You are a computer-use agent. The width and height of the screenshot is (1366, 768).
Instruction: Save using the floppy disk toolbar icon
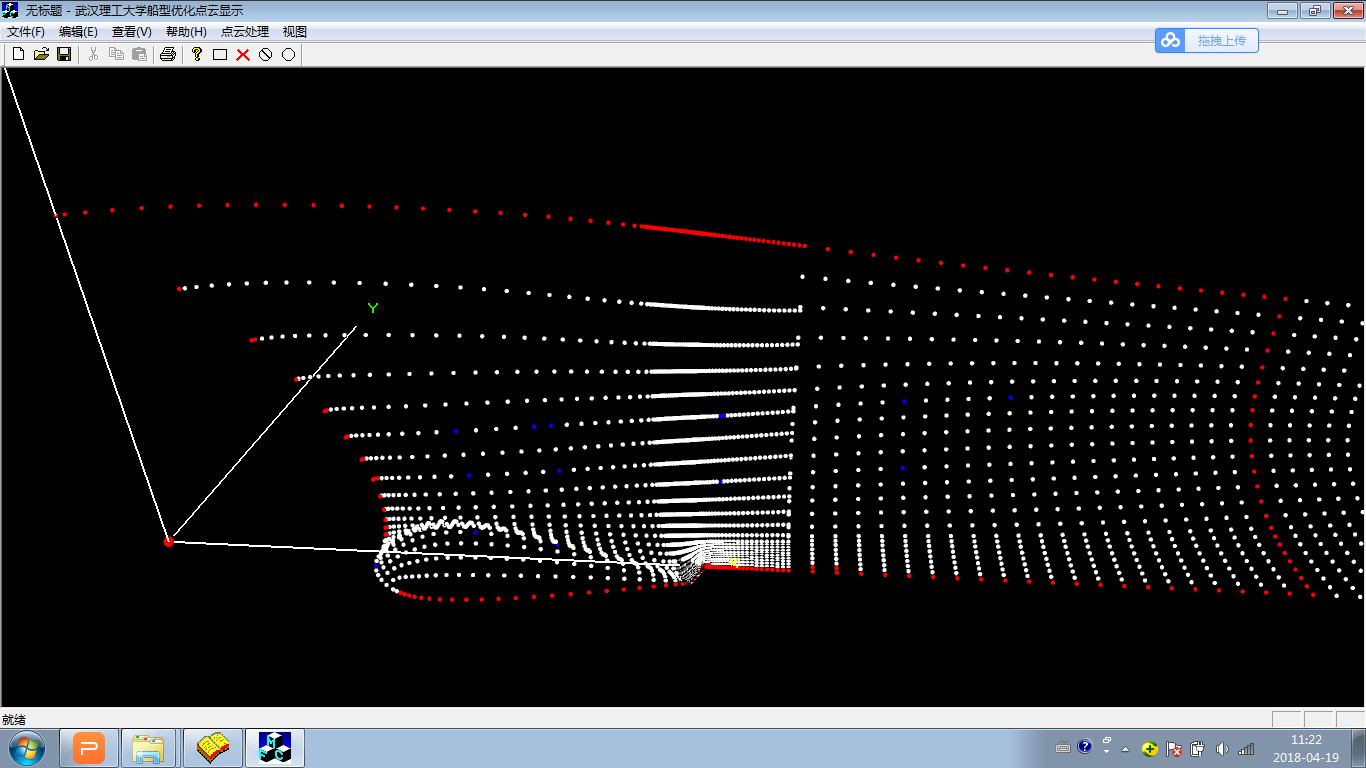click(64, 54)
